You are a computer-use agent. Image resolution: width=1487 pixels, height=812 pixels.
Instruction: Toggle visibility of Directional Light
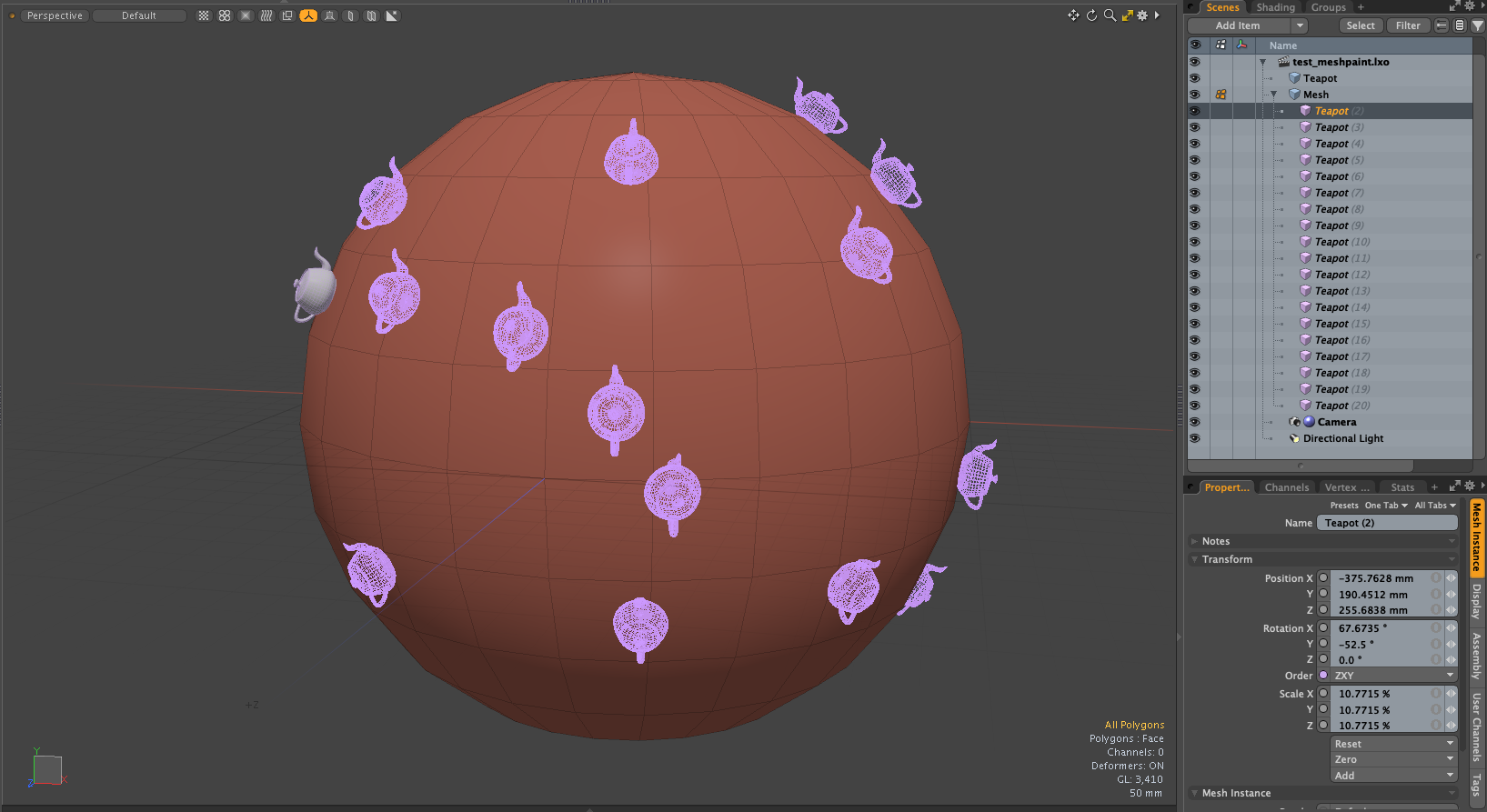point(1194,438)
